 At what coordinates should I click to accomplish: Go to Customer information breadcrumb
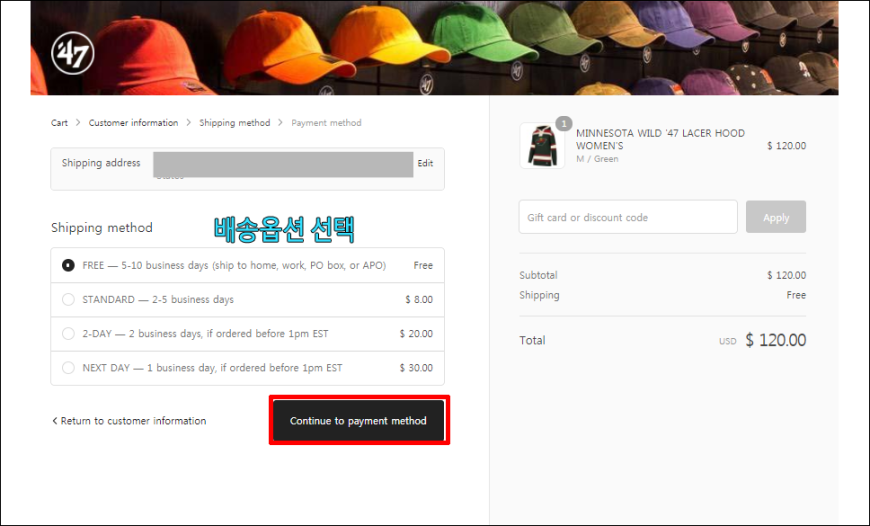point(133,123)
